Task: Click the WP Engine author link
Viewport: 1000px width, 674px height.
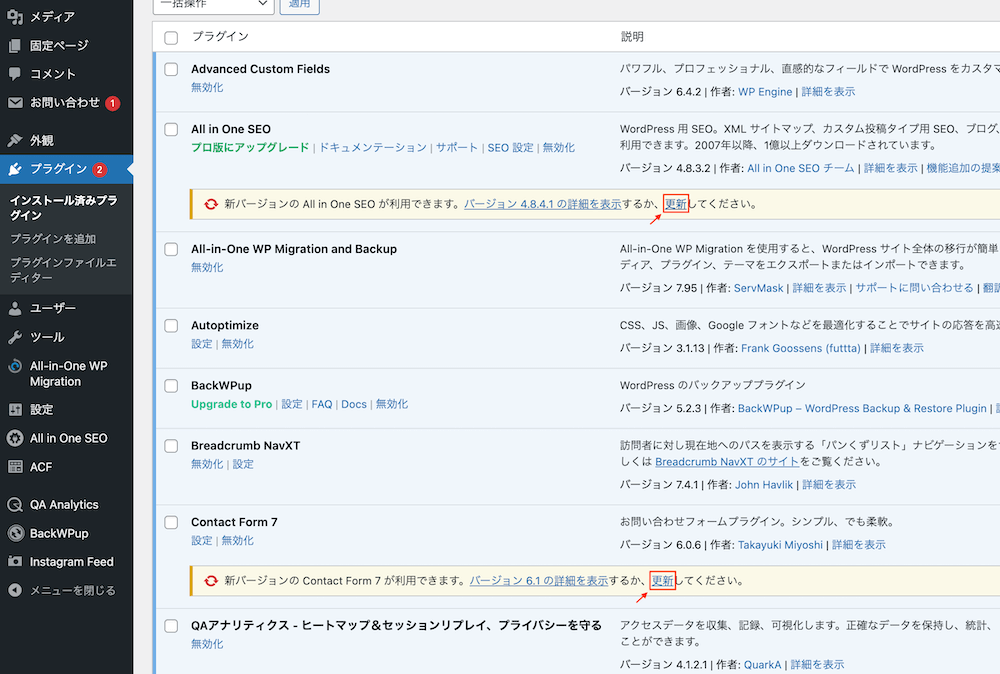Action: 765,92
